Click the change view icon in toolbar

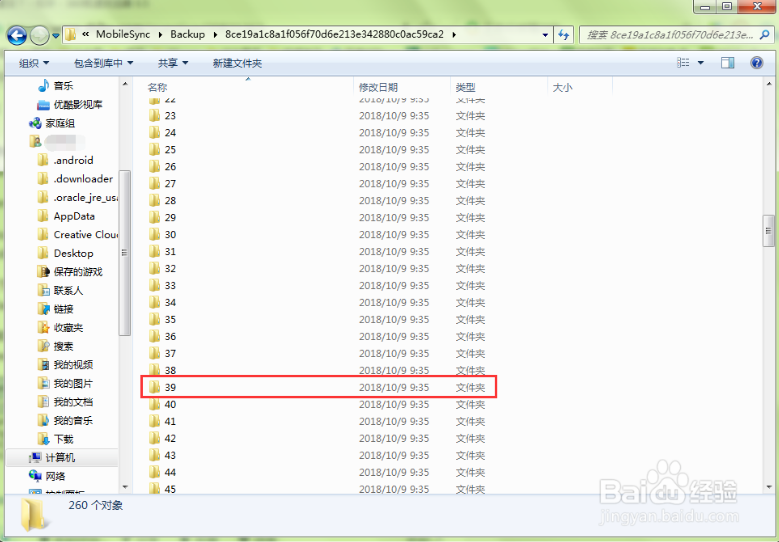click(x=684, y=63)
